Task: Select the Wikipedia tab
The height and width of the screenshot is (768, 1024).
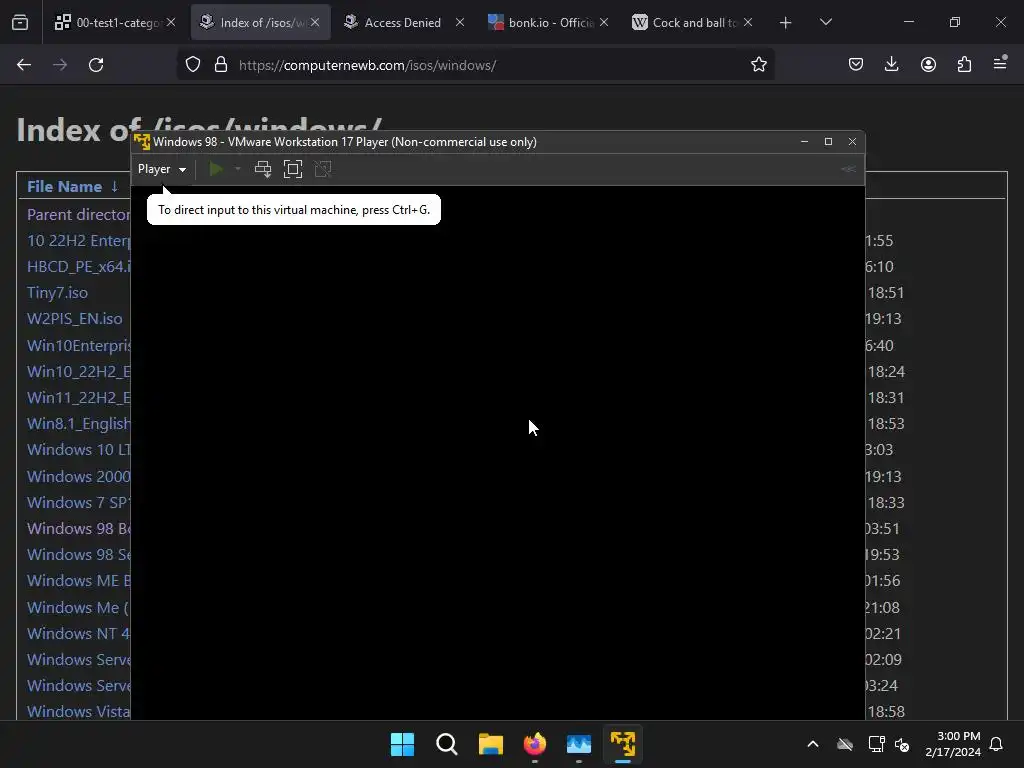Action: pos(694,22)
